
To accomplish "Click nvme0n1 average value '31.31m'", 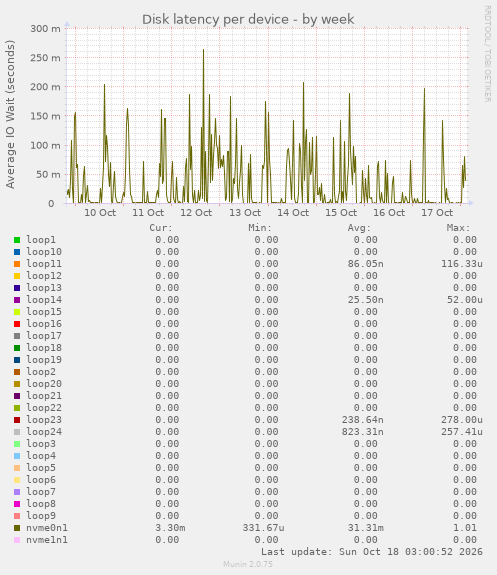I will (366, 528).
